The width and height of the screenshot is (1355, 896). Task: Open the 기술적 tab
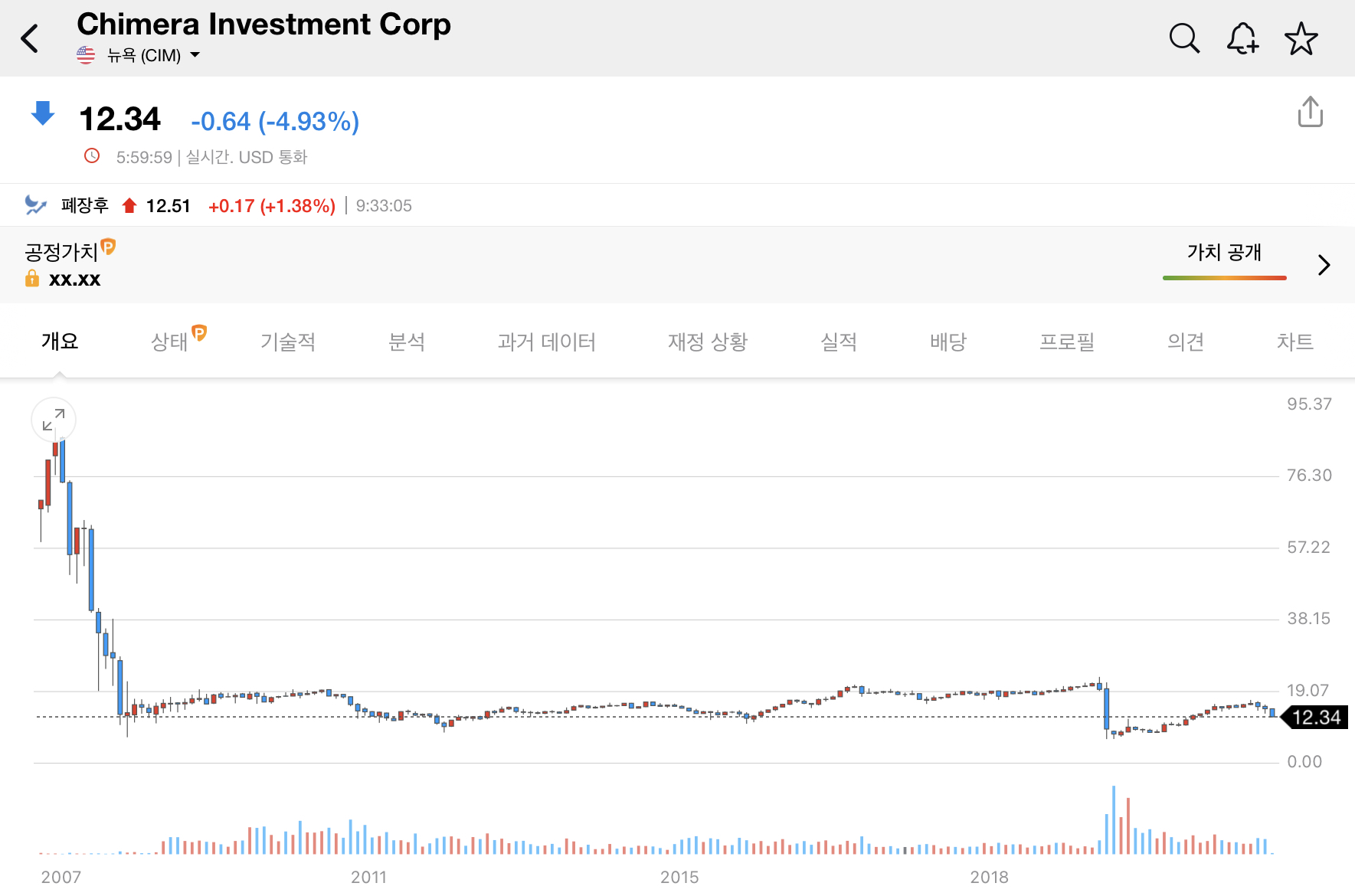(288, 342)
